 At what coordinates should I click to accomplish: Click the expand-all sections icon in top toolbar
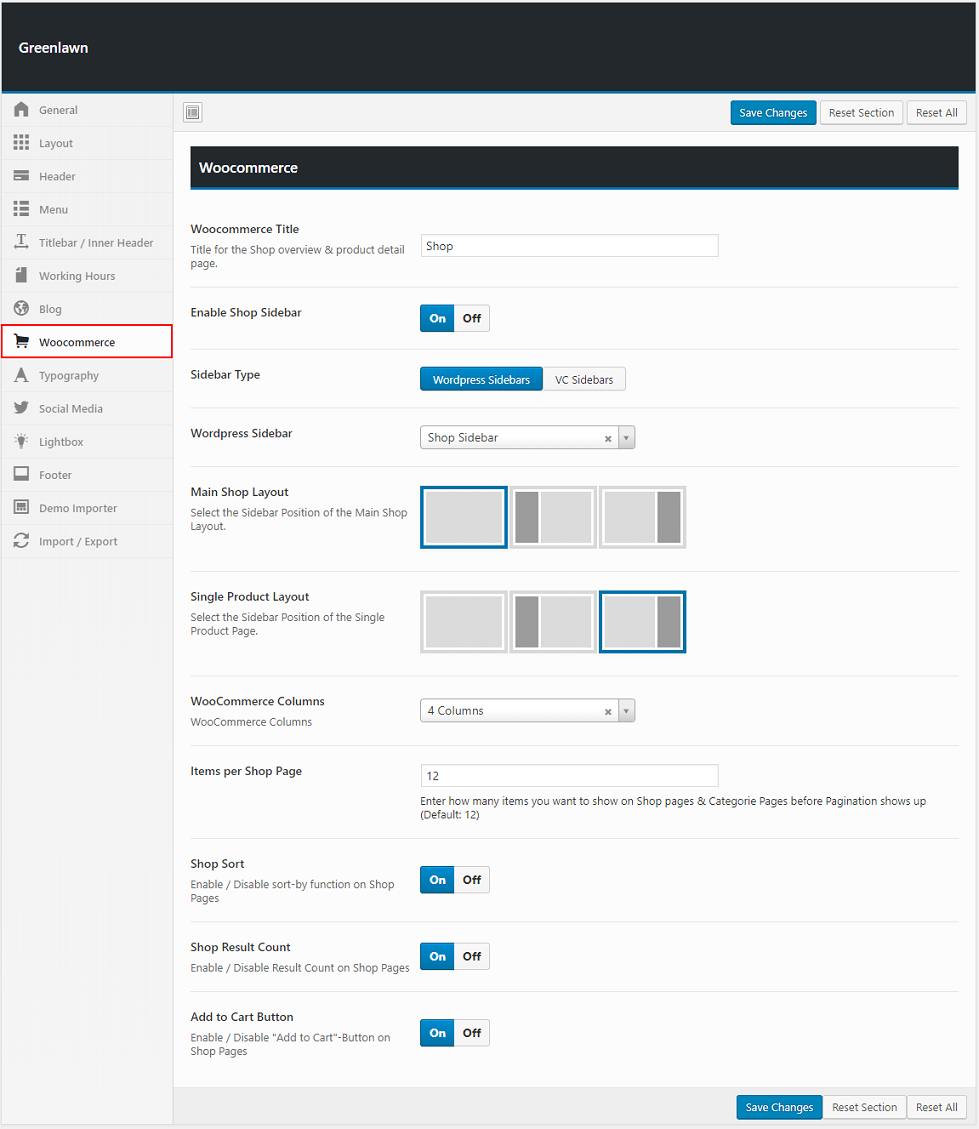193,113
